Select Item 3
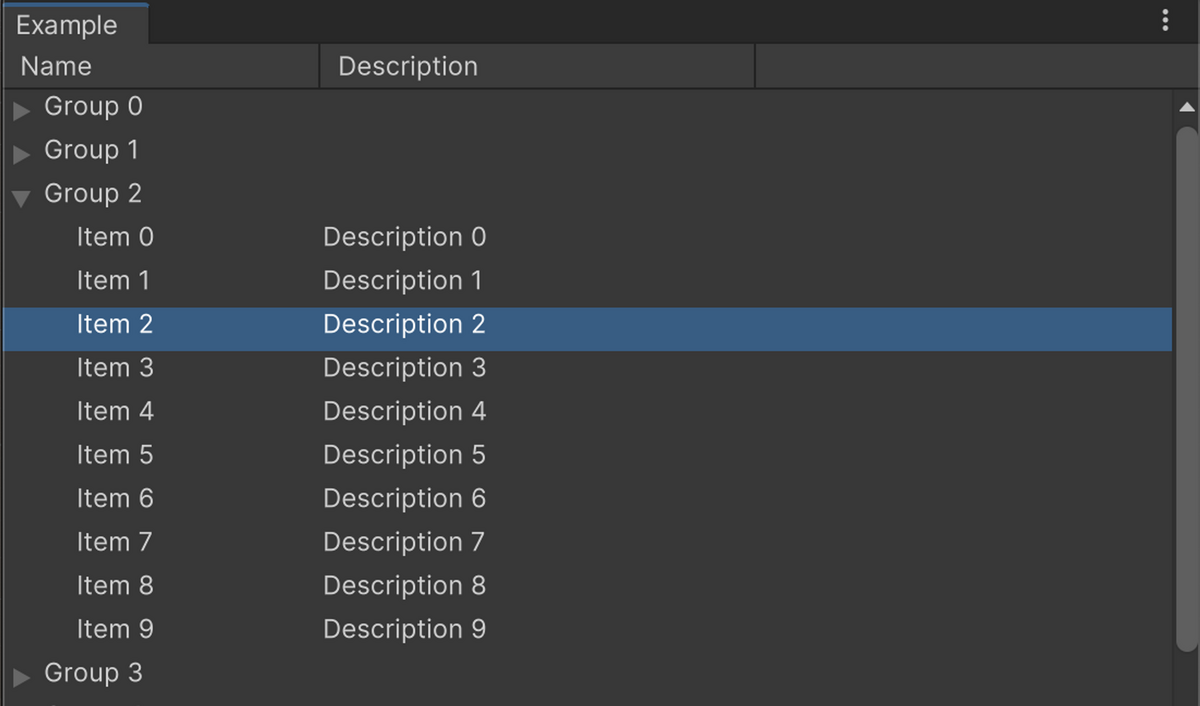This screenshot has height=706, width=1200. point(115,368)
